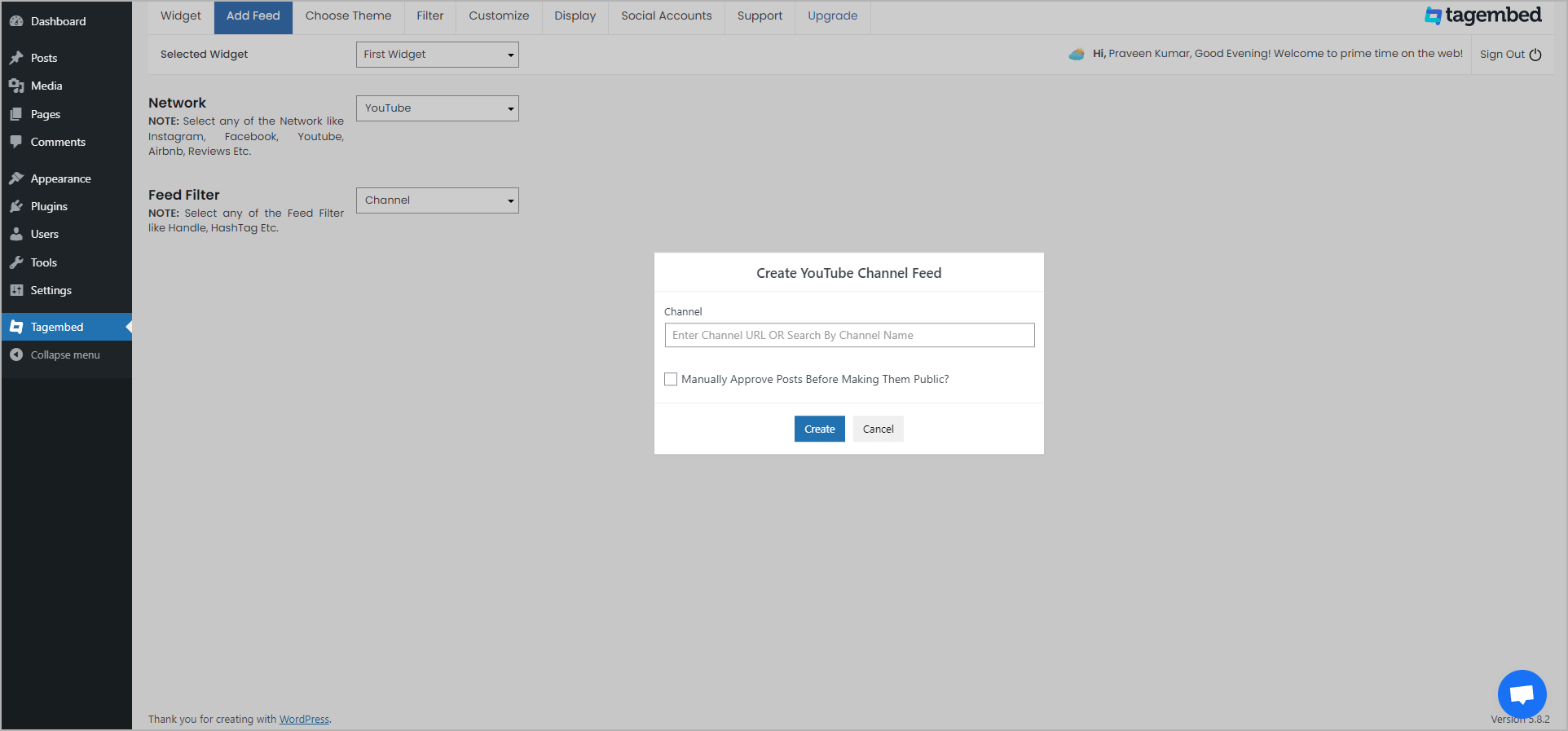Click the Sign Out power icon

(x=1535, y=55)
